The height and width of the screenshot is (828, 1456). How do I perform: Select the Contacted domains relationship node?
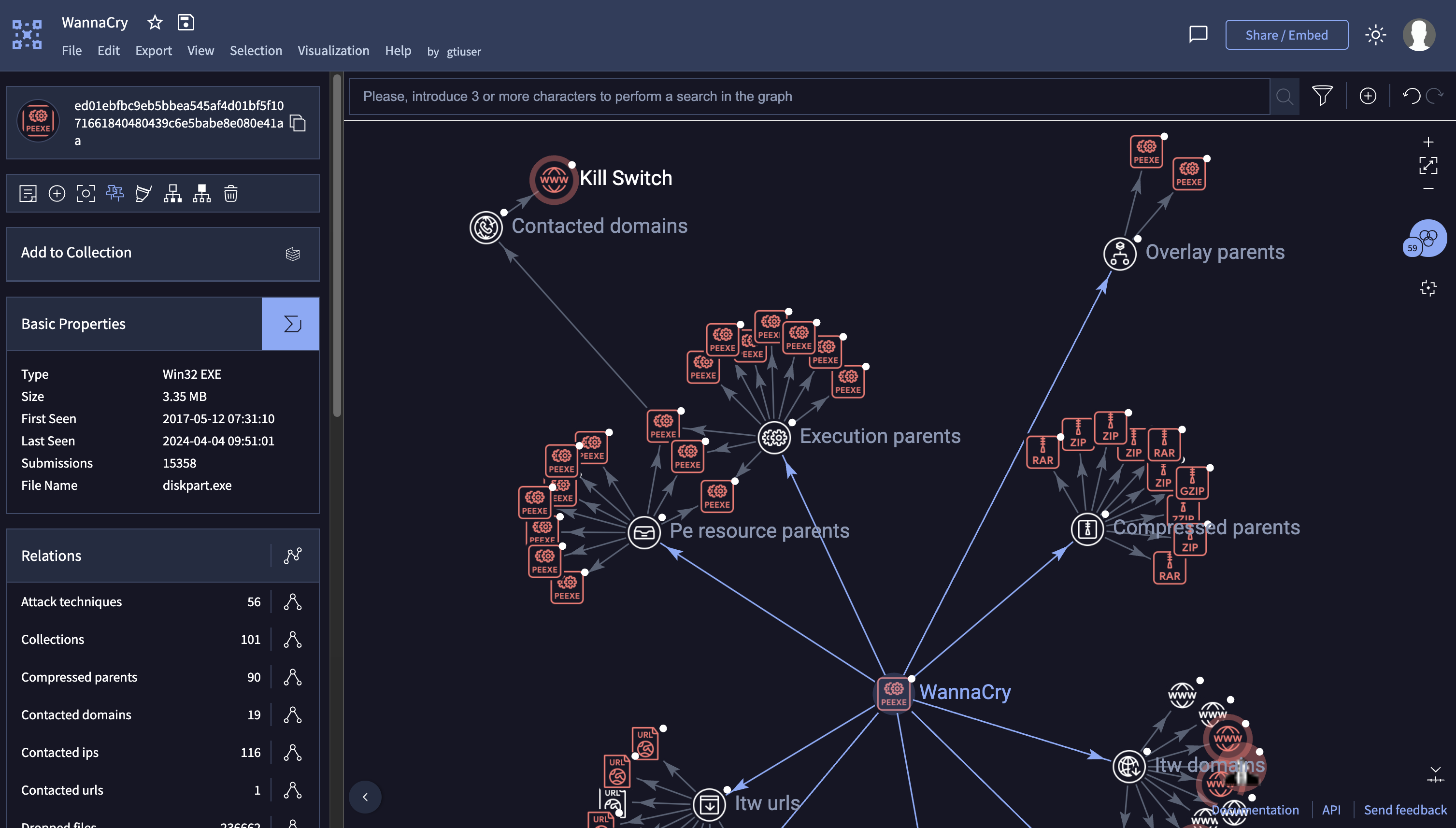[486, 228]
